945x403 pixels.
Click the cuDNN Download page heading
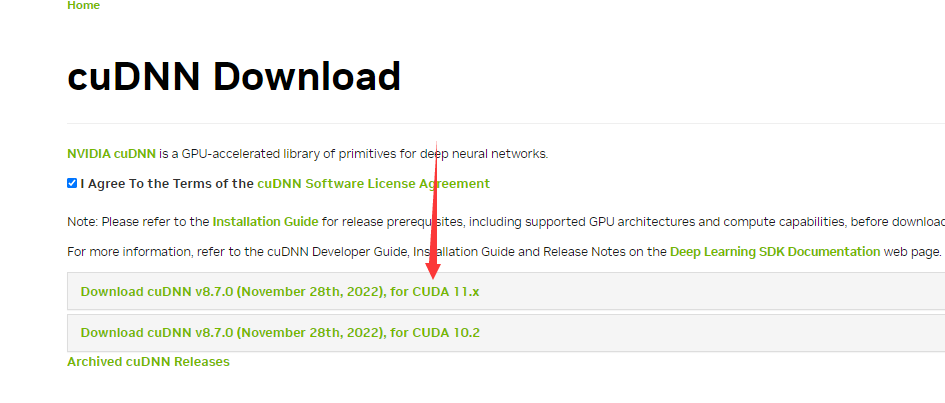234,77
